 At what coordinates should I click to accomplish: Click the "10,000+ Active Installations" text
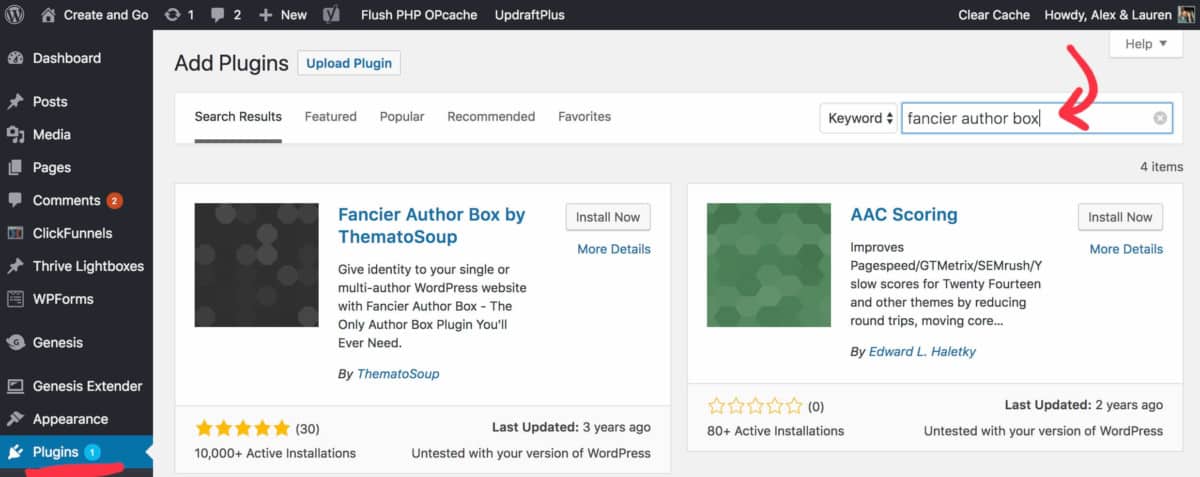(275, 453)
